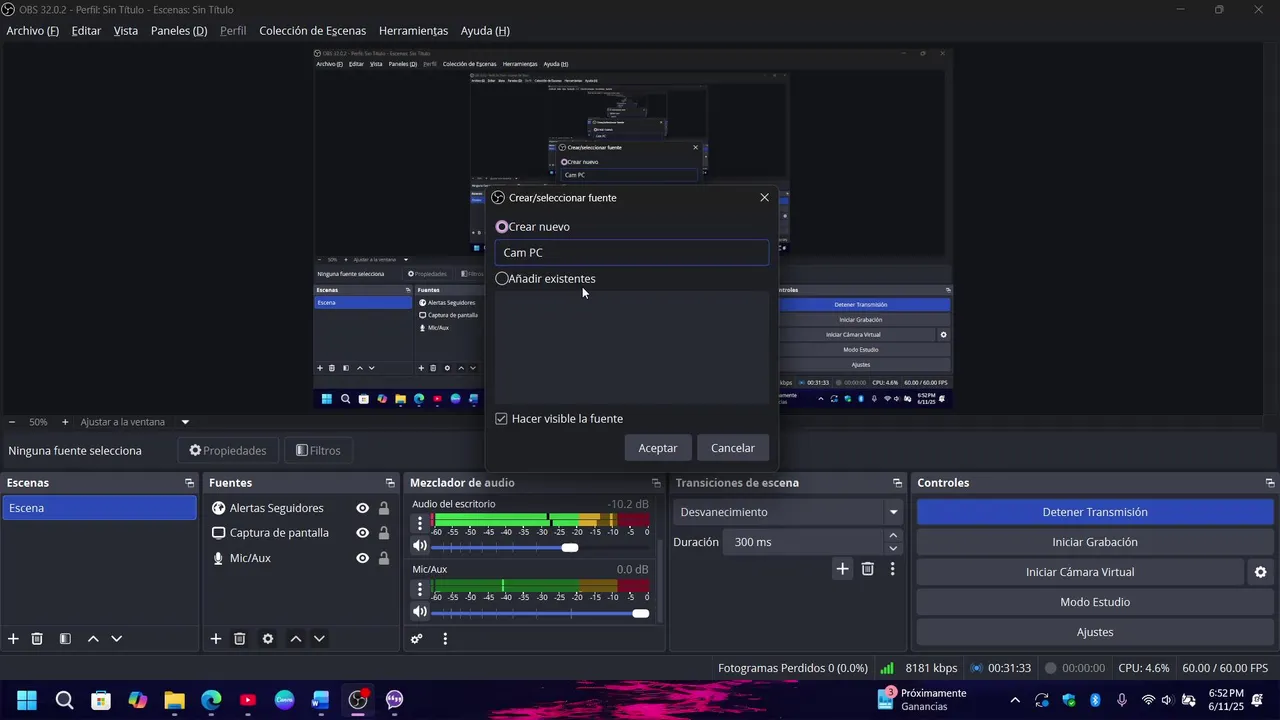1280x720 pixels.
Task: Add a transition with plus icon in Transiciones
Action: click(x=842, y=569)
